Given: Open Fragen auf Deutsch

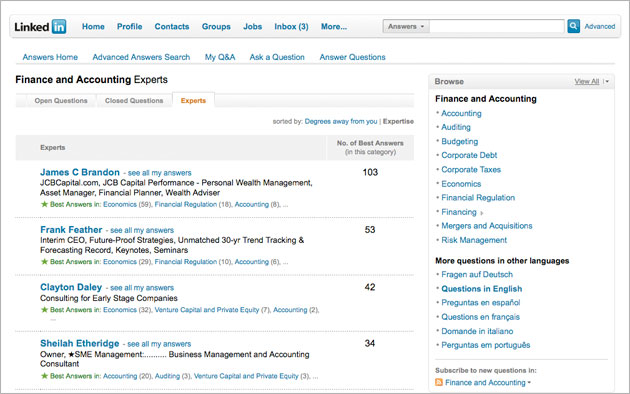Looking at the screenshot, I should [x=477, y=275].
